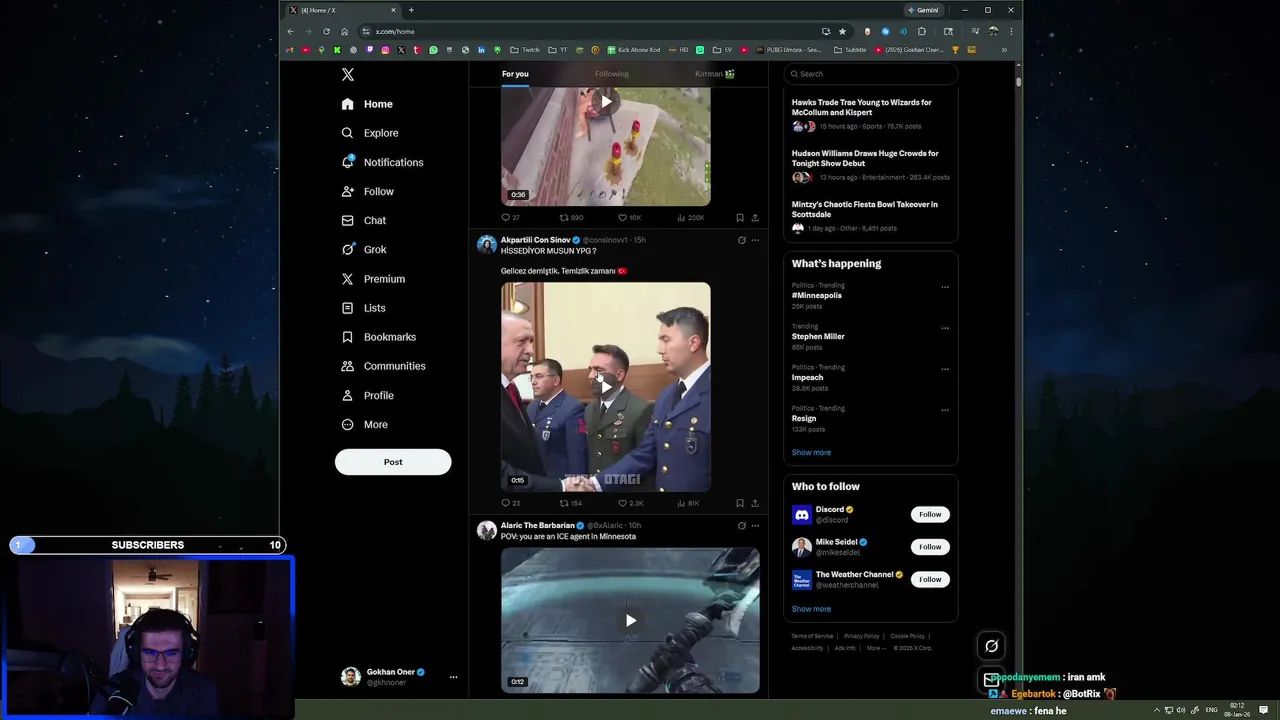Go to Home in X sidebar

pos(367,104)
